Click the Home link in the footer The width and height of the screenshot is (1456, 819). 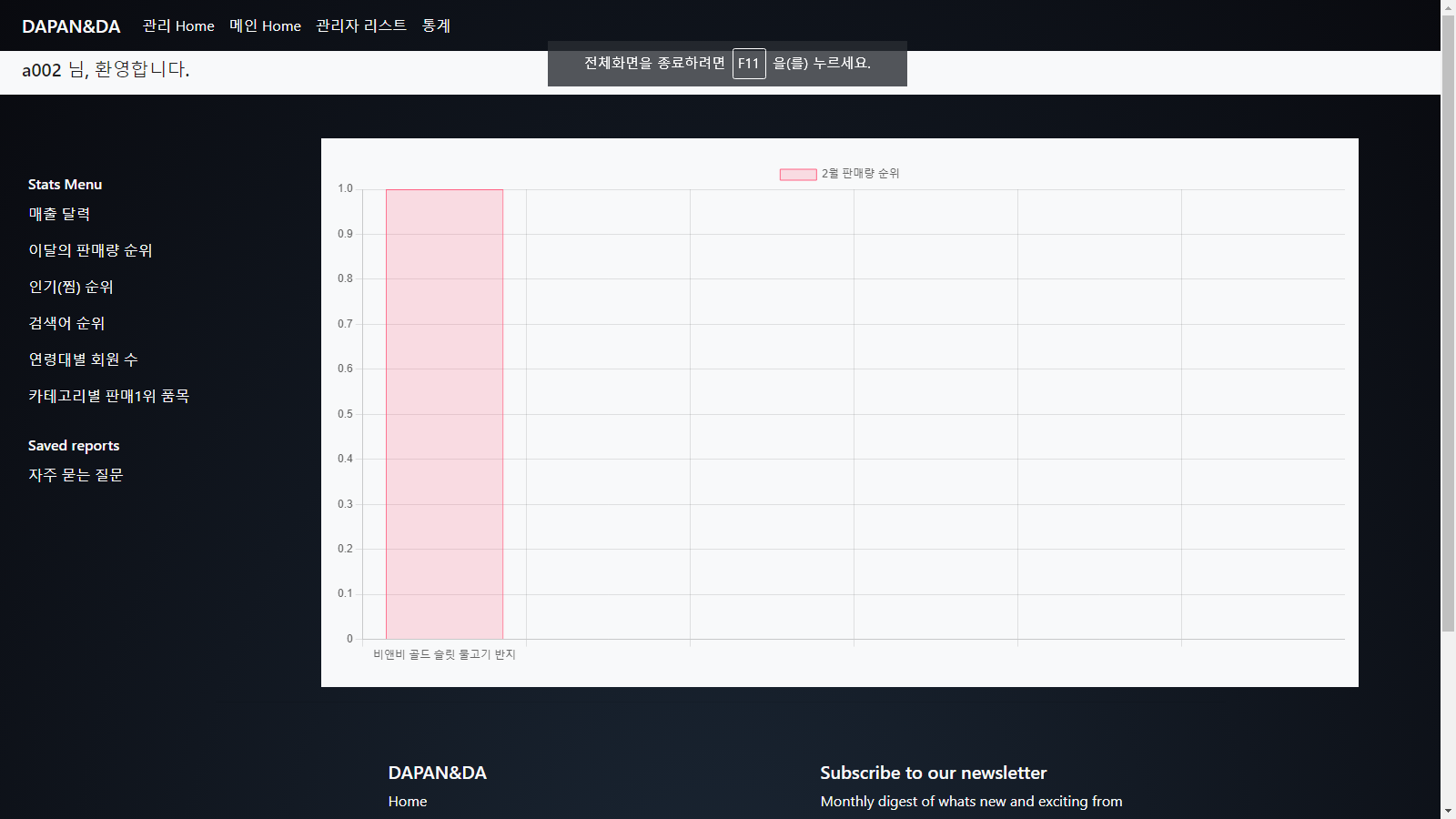pyautogui.click(x=407, y=802)
